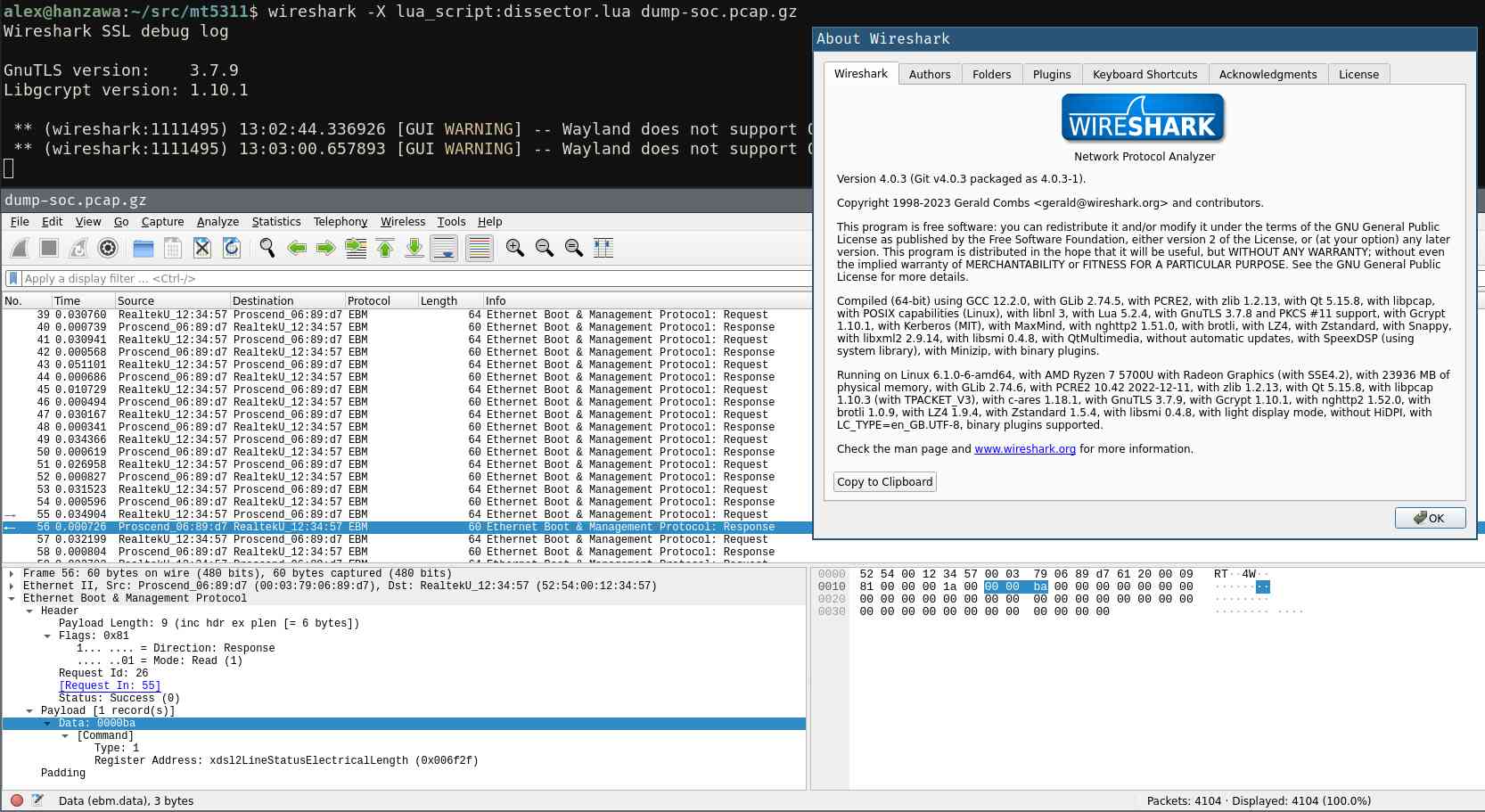1485x812 pixels.
Task: Open the Capture menu
Action: click(x=162, y=222)
